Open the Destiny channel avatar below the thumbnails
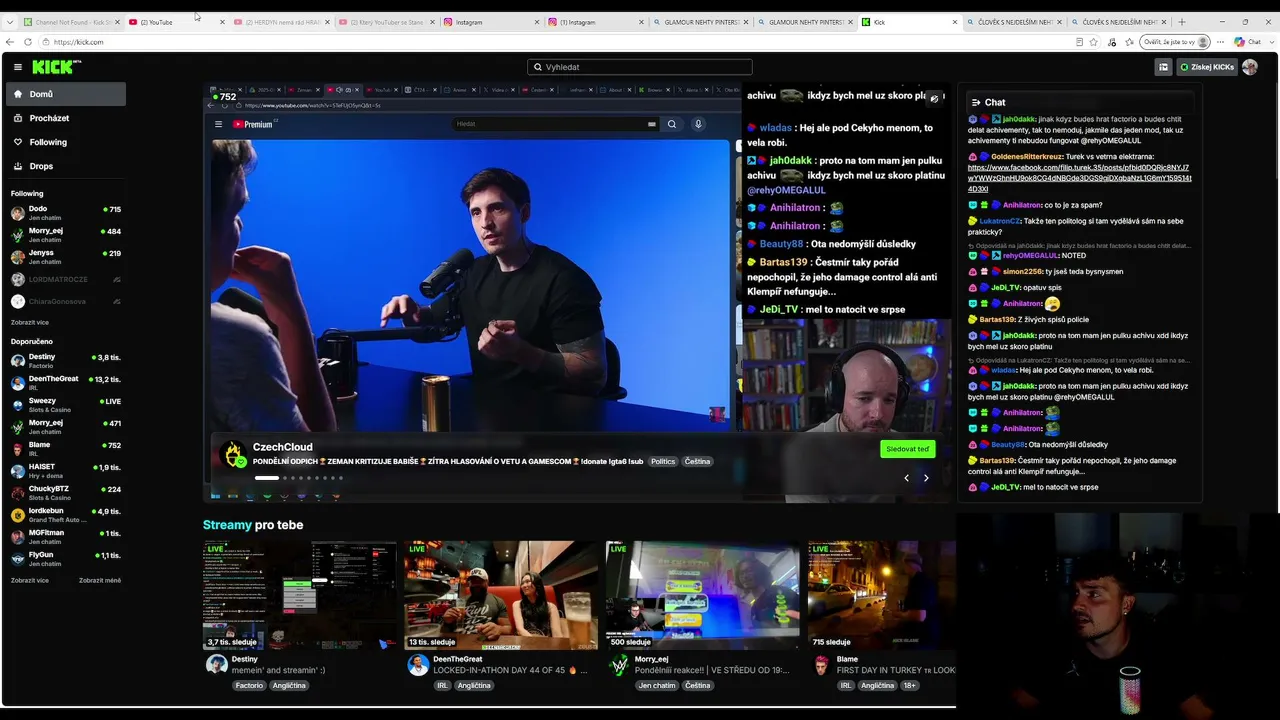The width and height of the screenshot is (1280, 720). coord(216,665)
